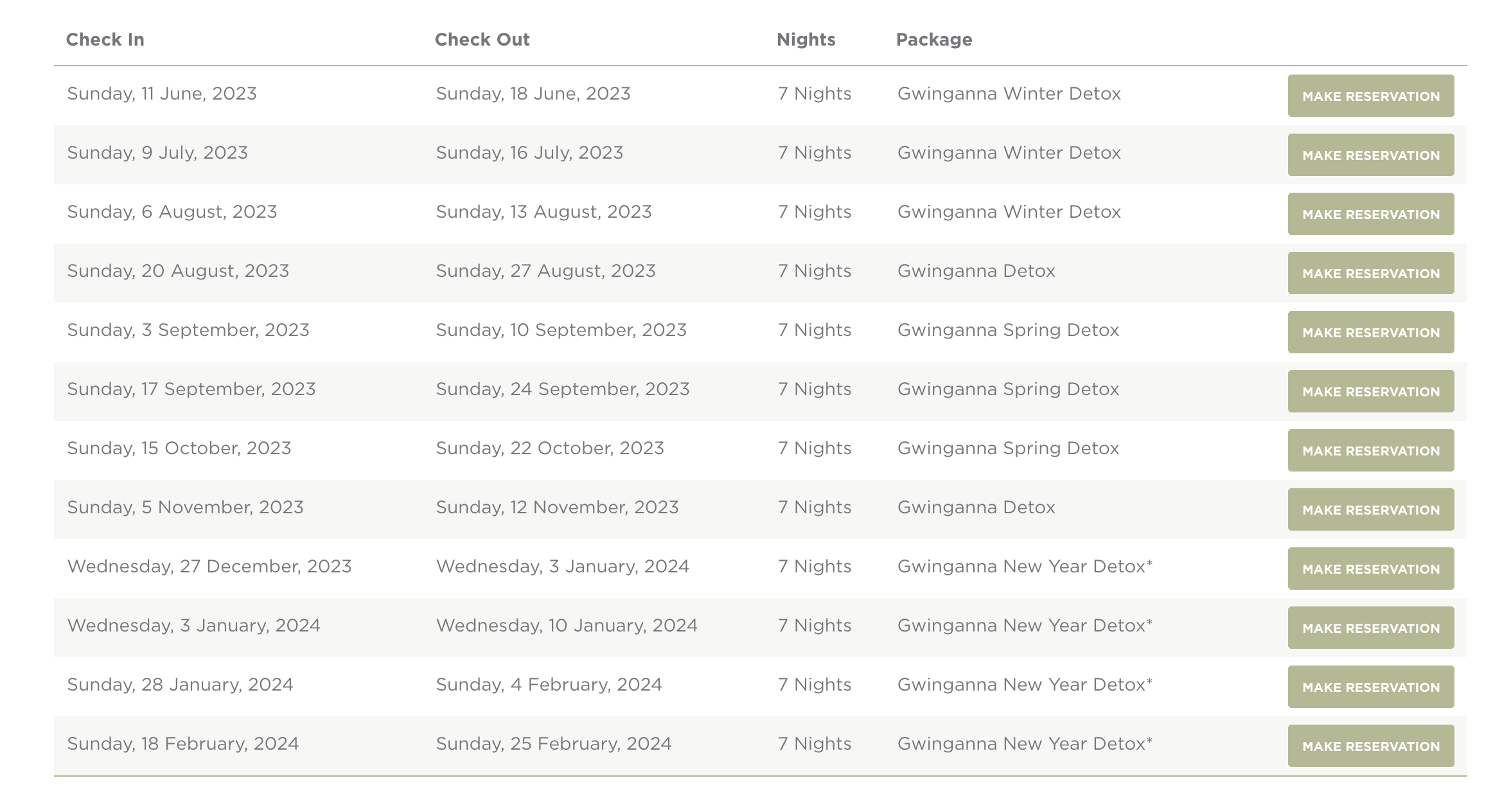The width and height of the screenshot is (1502, 812).
Task: Book the 27 December New Year Detox
Action: click(x=1370, y=569)
